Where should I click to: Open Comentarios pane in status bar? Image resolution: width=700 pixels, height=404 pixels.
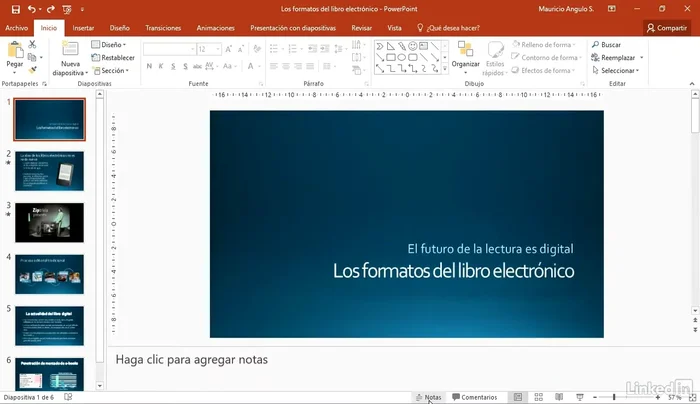tap(474, 397)
